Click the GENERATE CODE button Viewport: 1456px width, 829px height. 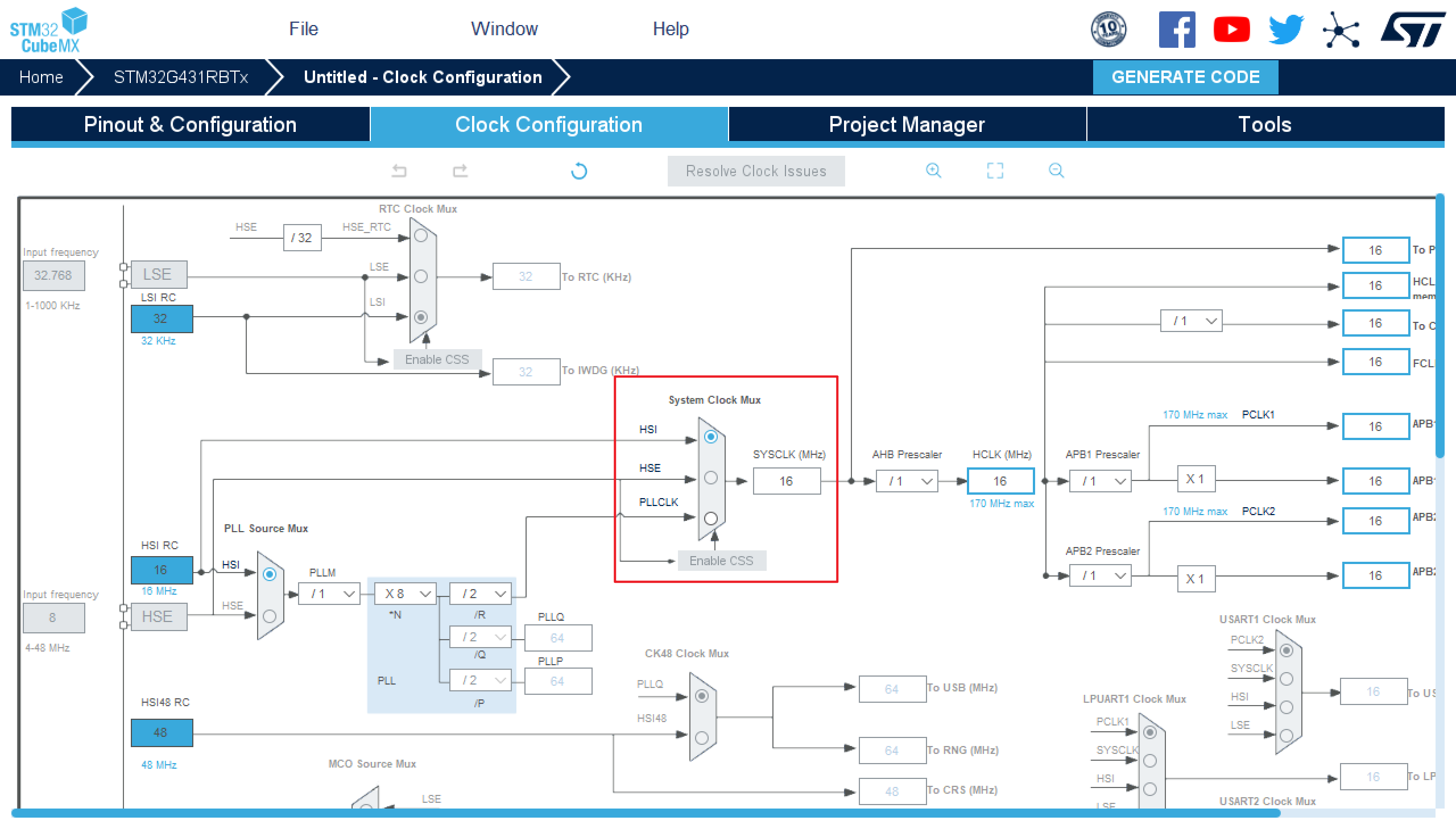click(1185, 77)
